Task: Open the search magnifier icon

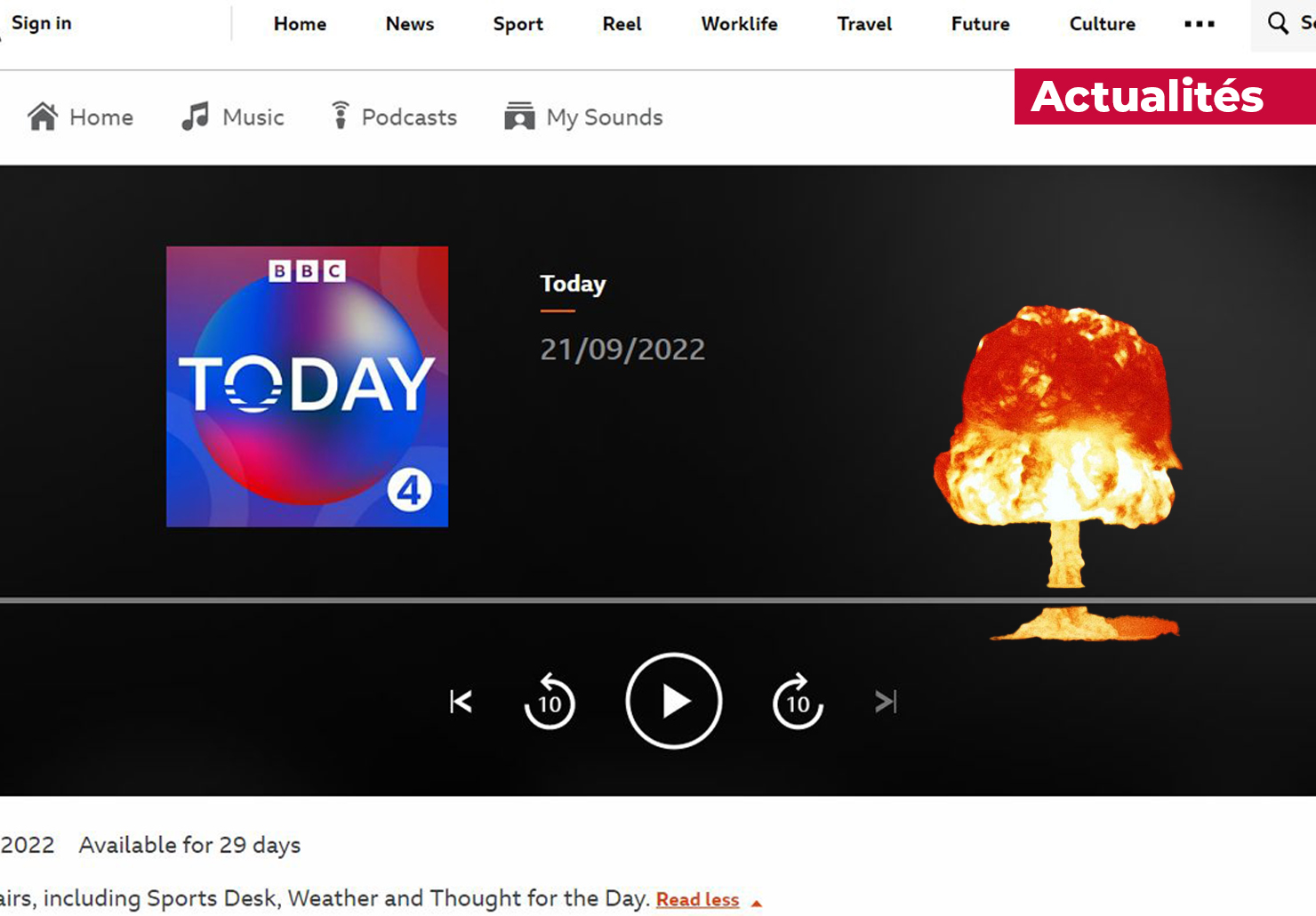Action: (x=1278, y=23)
